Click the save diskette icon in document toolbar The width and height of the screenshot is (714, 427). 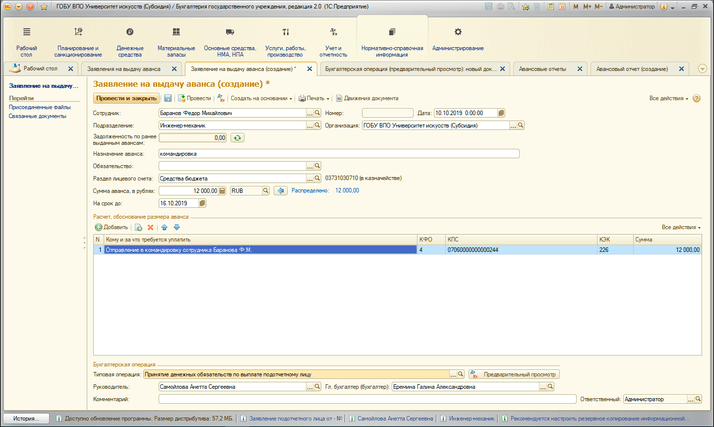click(168, 99)
